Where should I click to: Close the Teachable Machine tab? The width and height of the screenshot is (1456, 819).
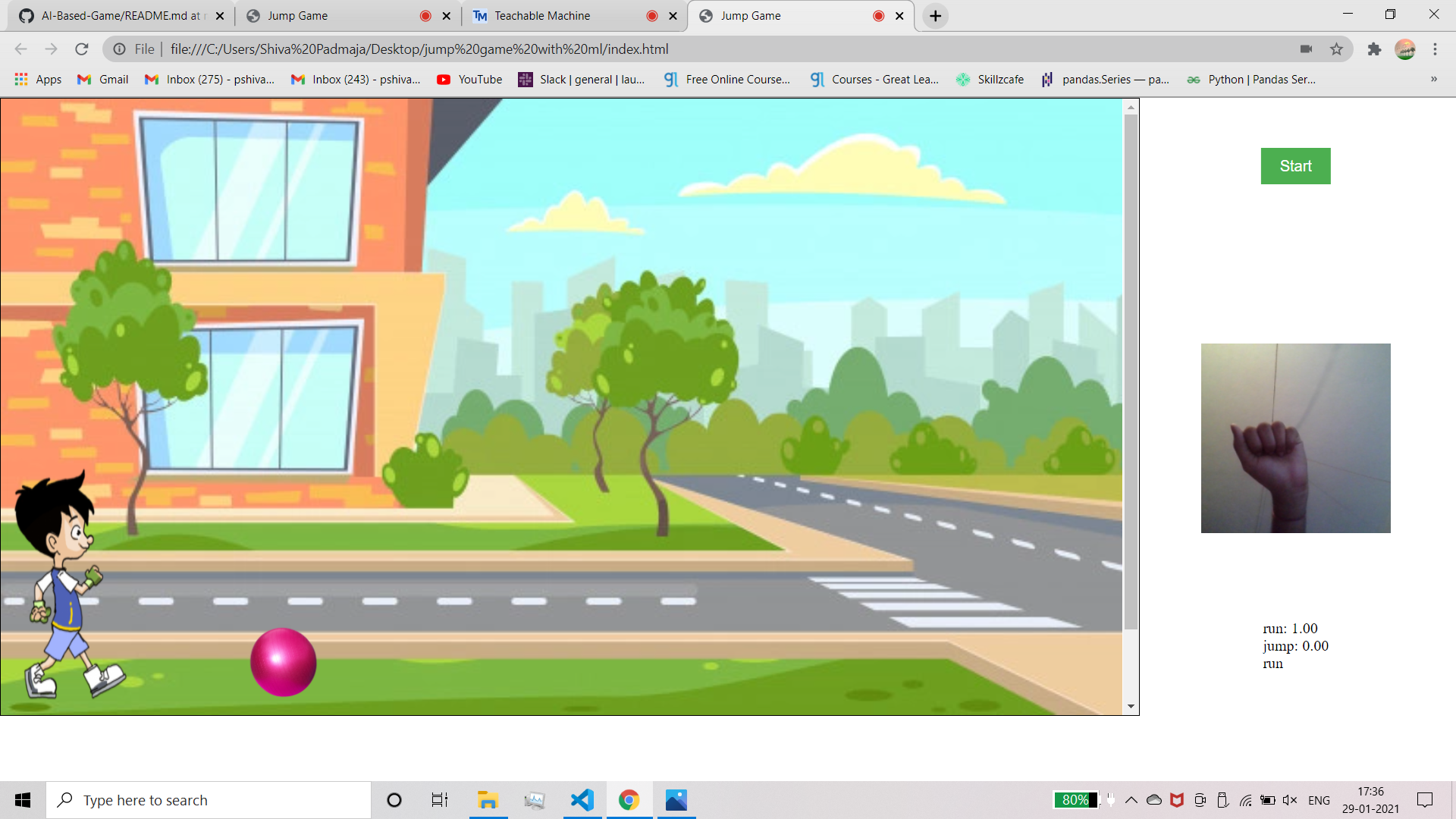click(x=673, y=16)
